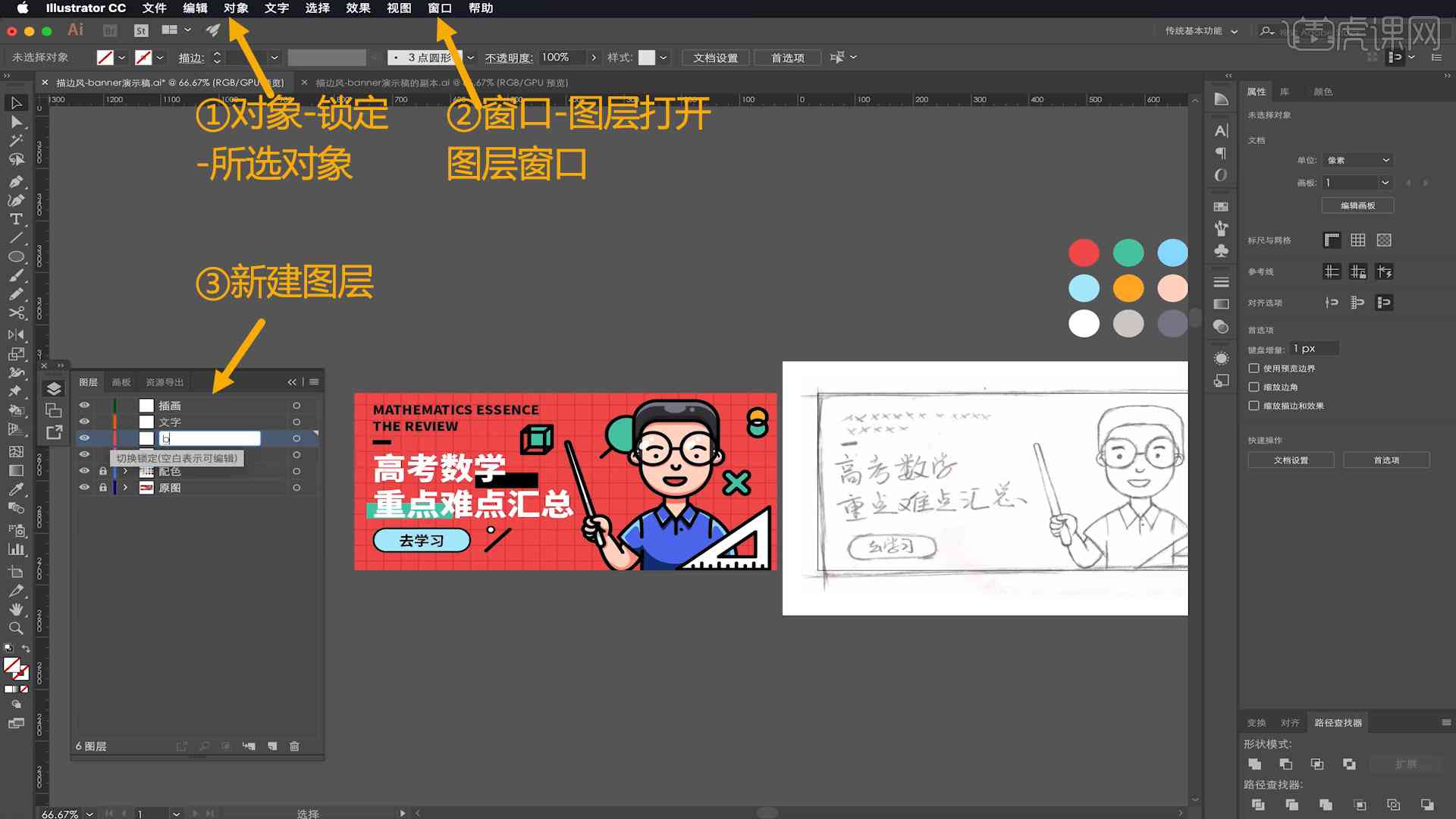Click 文档设置 button in Properties
This screenshot has height=819, width=1456.
[x=1291, y=460]
